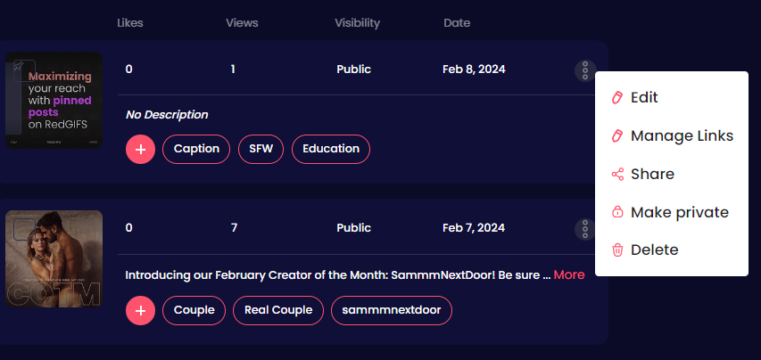This screenshot has width=761, height=360.
Task: Click the Couple tag
Action: pos(194,311)
